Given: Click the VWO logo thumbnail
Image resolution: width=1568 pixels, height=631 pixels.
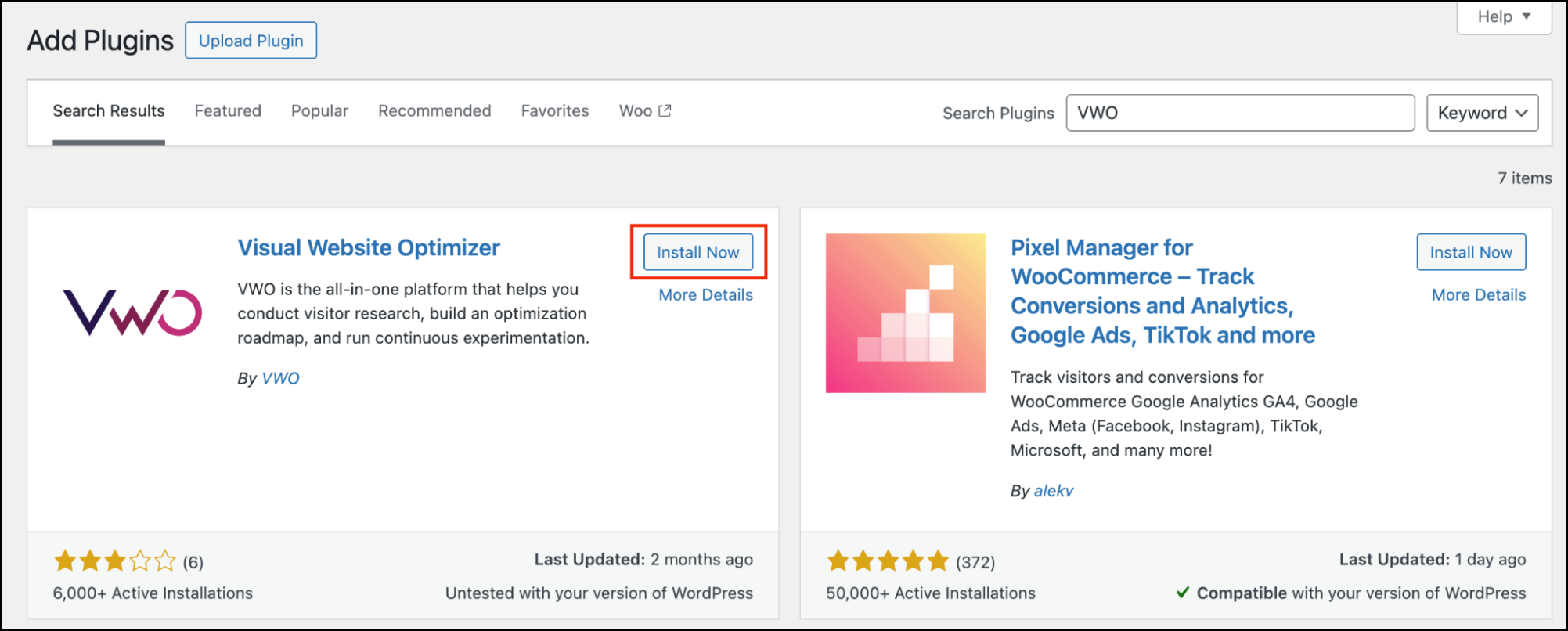Looking at the screenshot, I should pos(132,312).
